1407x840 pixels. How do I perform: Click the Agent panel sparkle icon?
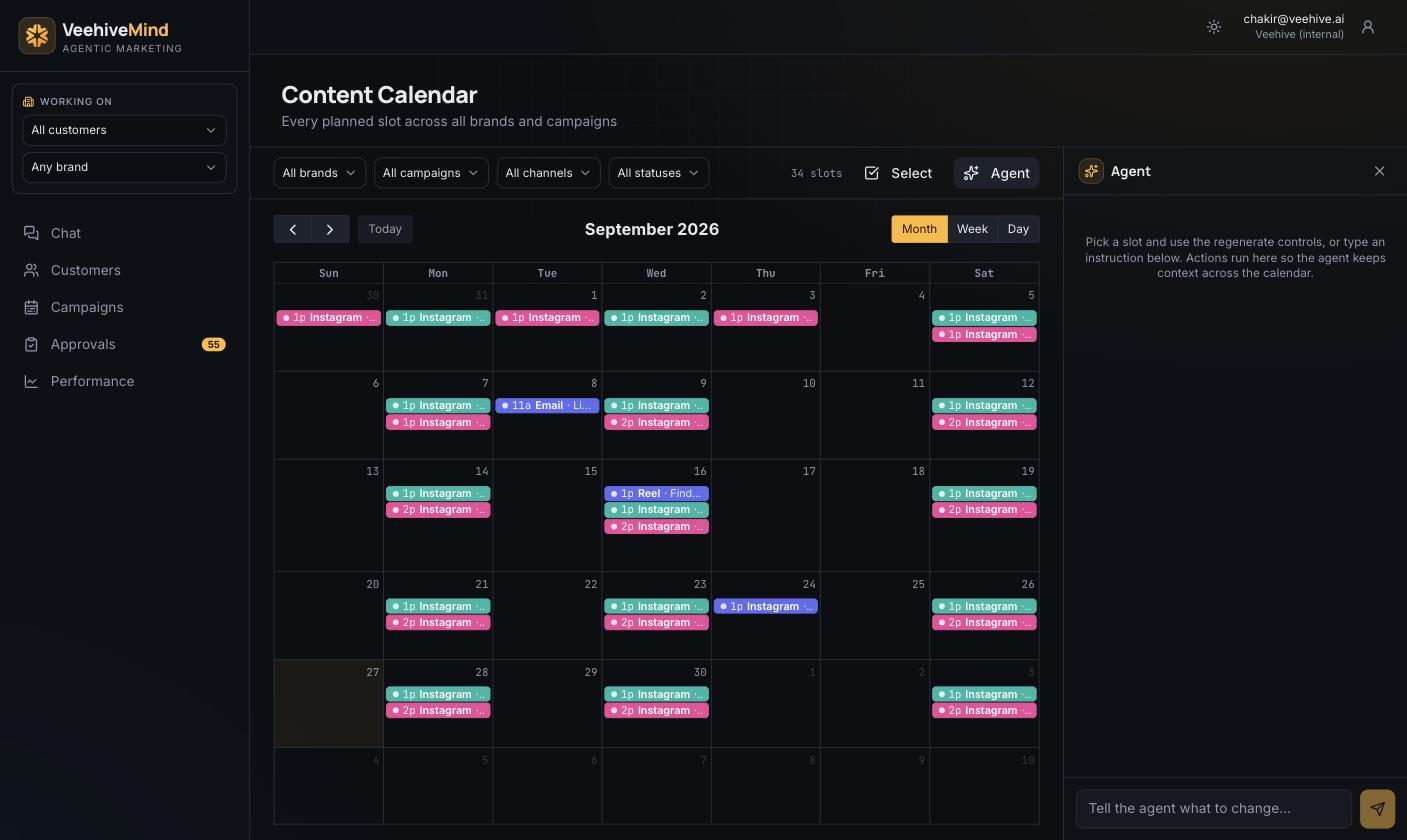click(1091, 171)
